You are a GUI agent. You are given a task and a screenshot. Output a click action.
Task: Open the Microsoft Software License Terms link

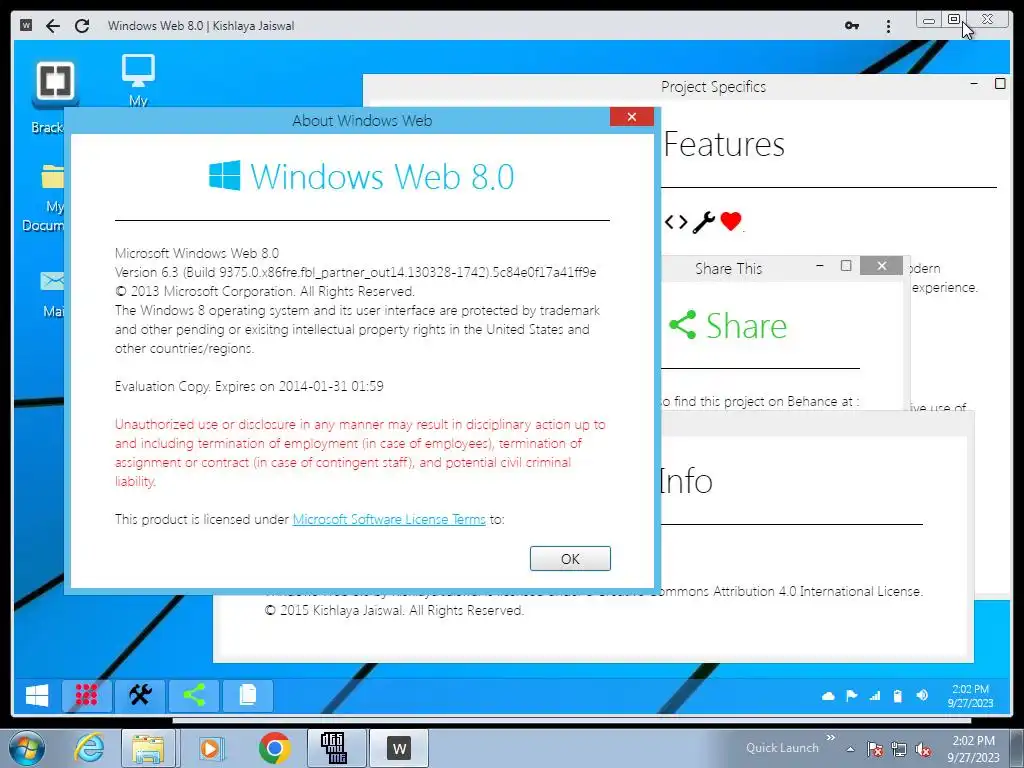tap(389, 519)
